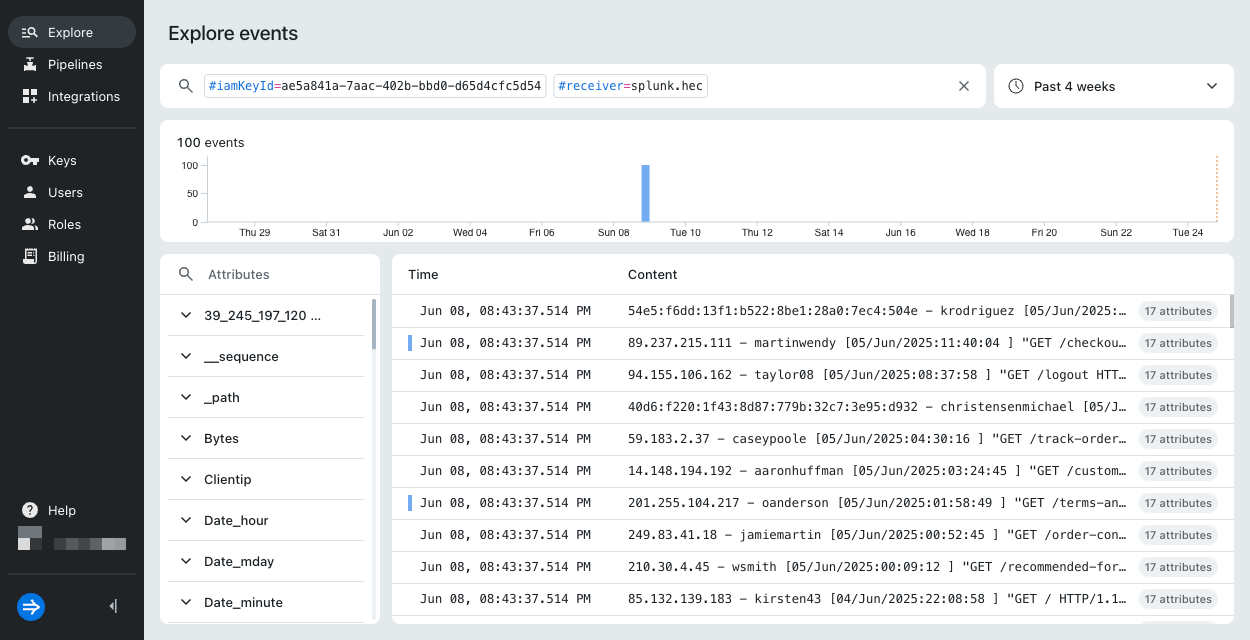The height and width of the screenshot is (640, 1250).
Task: Click the search magnifier in query bar
Action: pos(185,86)
